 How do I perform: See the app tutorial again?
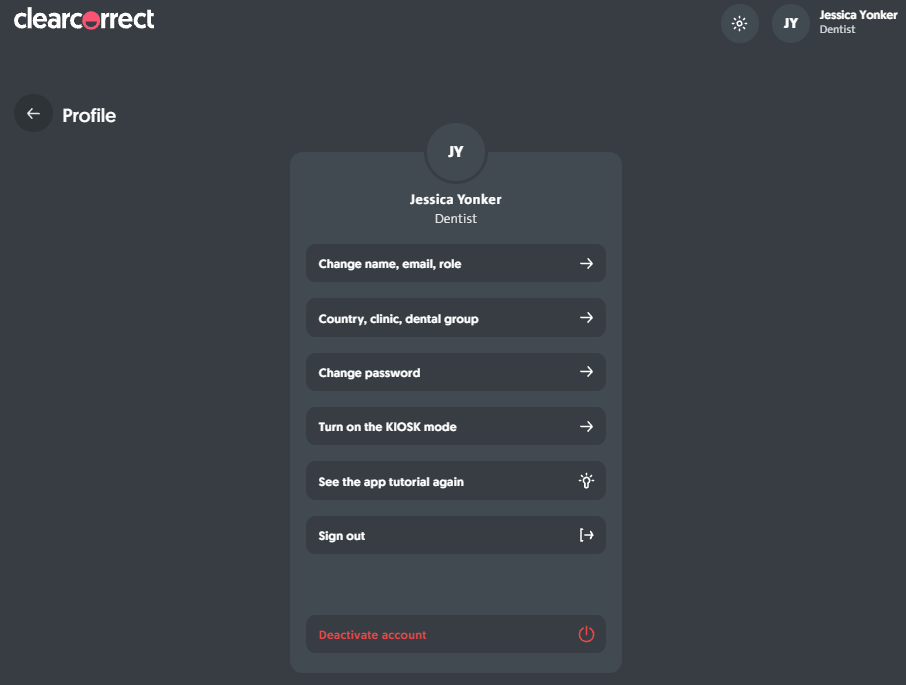tap(391, 482)
